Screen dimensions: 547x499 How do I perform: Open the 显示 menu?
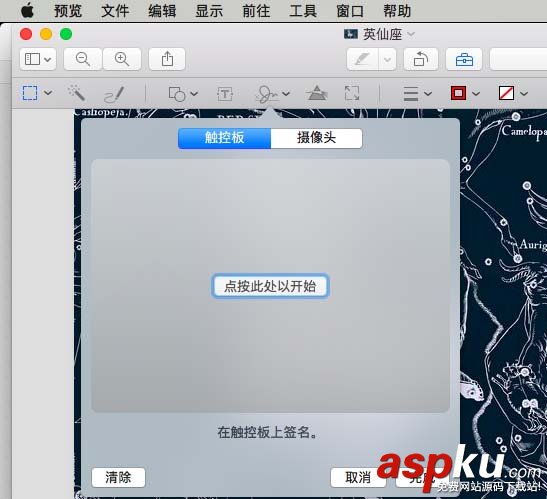(209, 11)
